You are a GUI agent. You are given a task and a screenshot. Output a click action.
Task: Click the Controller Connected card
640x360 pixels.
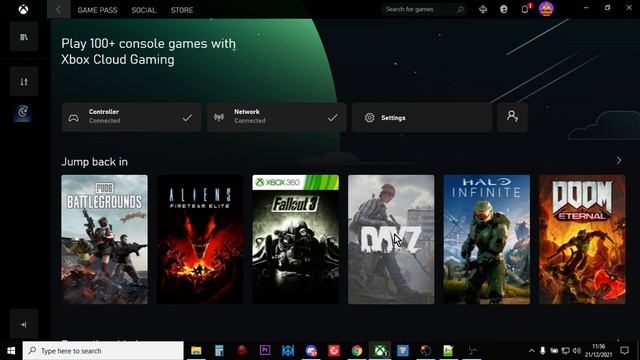(x=131, y=118)
